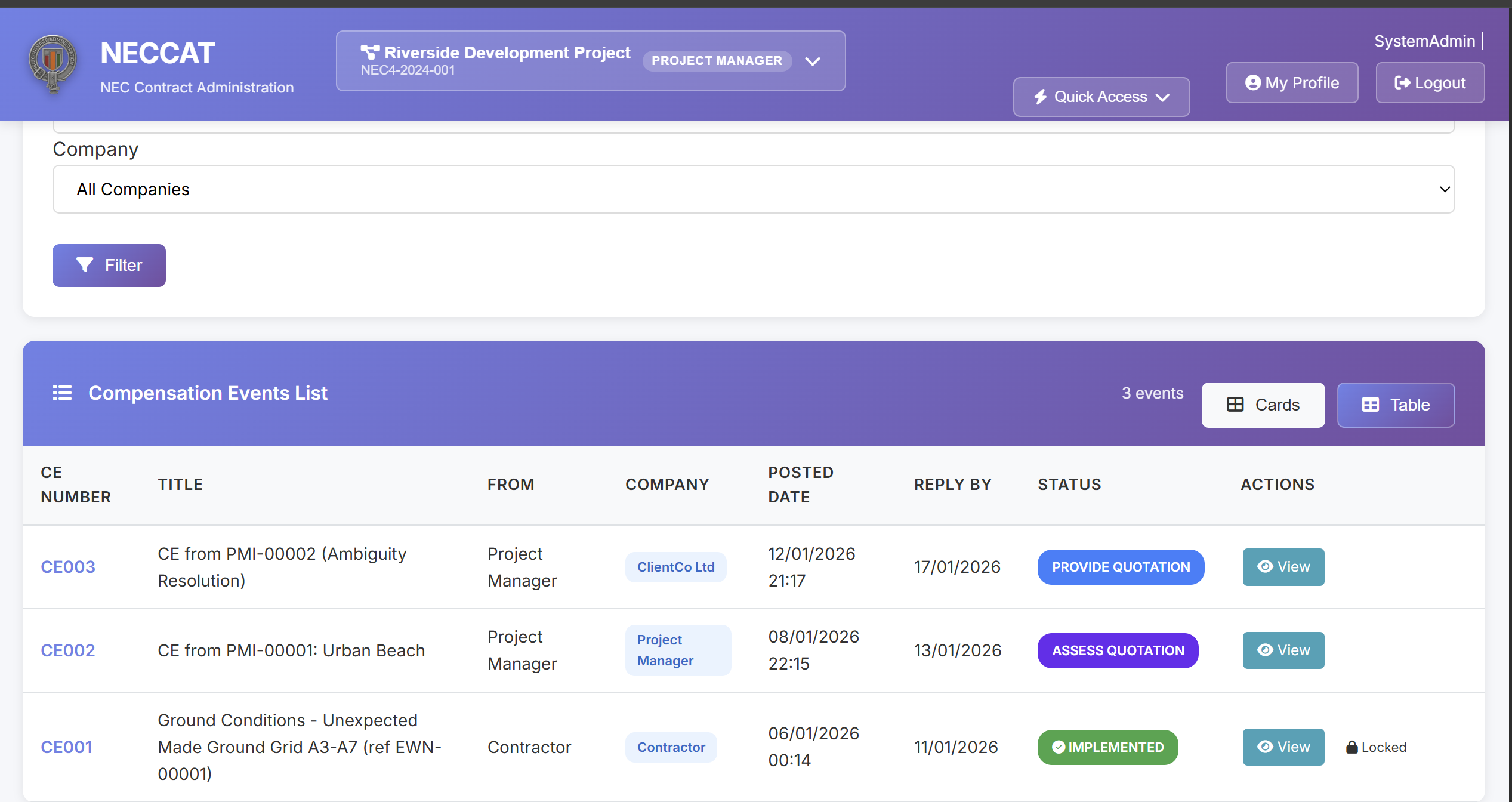This screenshot has height=802, width=1512.
Task: Click the Posted Date column header
Action: click(x=800, y=485)
